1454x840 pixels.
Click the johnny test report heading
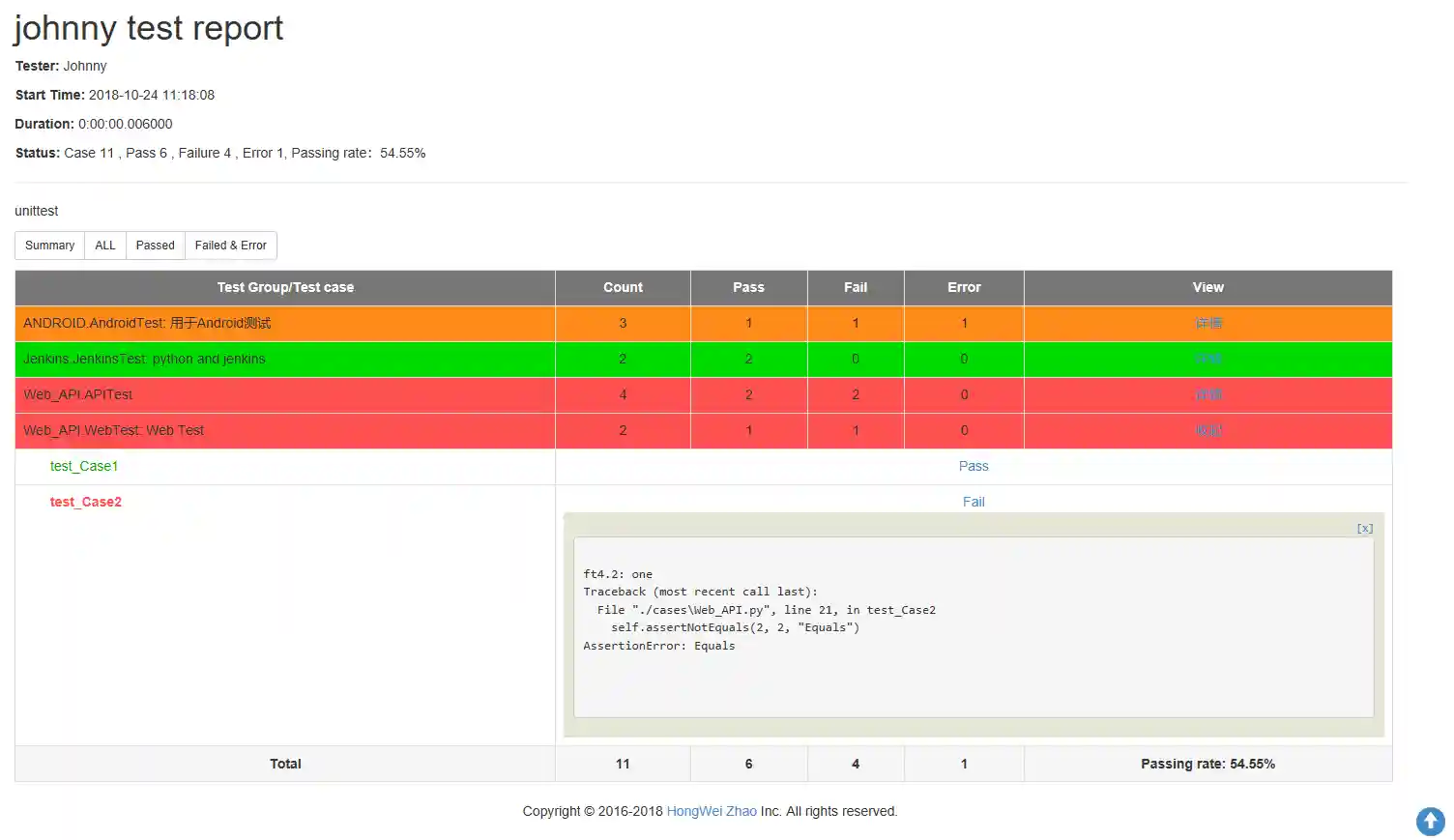149,28
